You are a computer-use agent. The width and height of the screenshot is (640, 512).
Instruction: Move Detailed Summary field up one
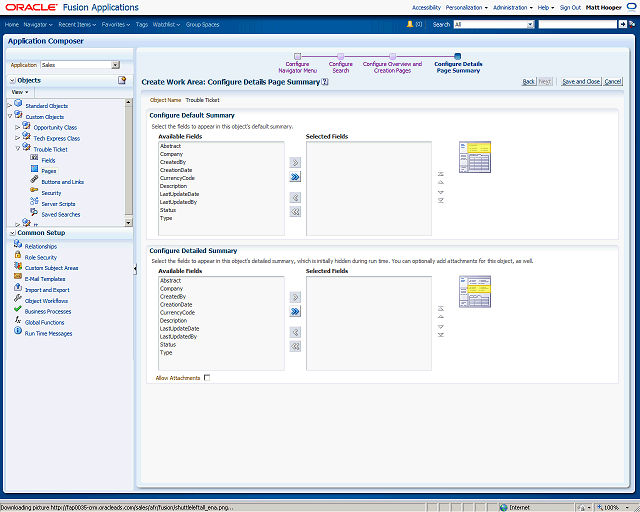point(441,317)
